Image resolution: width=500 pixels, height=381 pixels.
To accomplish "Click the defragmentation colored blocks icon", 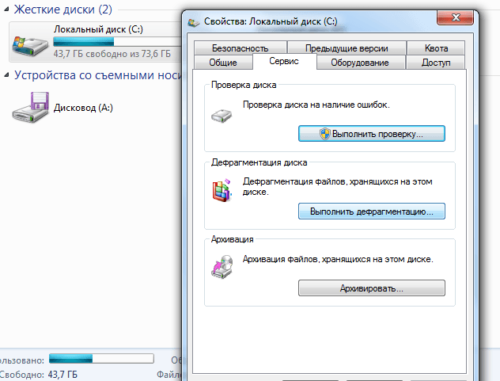I will click(222, 190).
